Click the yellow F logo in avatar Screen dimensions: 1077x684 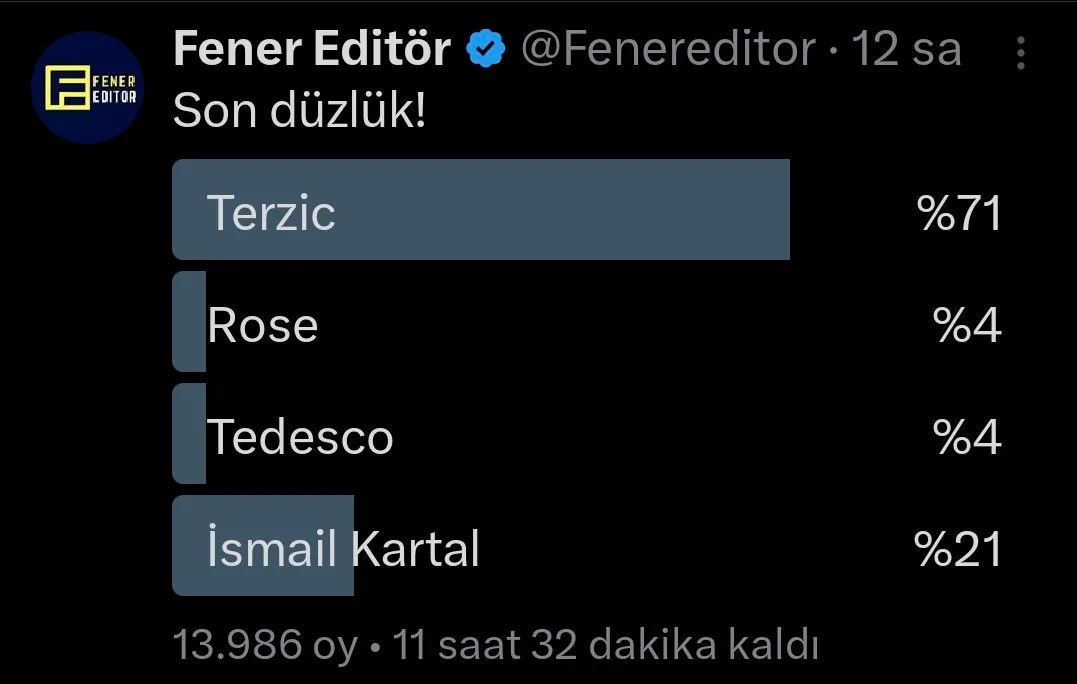(67, 87)
